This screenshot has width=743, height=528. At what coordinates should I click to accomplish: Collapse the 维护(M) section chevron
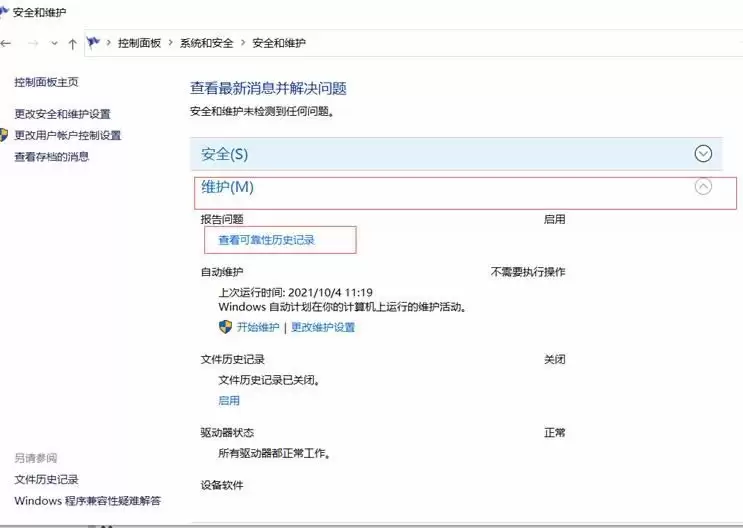point(703,186)
